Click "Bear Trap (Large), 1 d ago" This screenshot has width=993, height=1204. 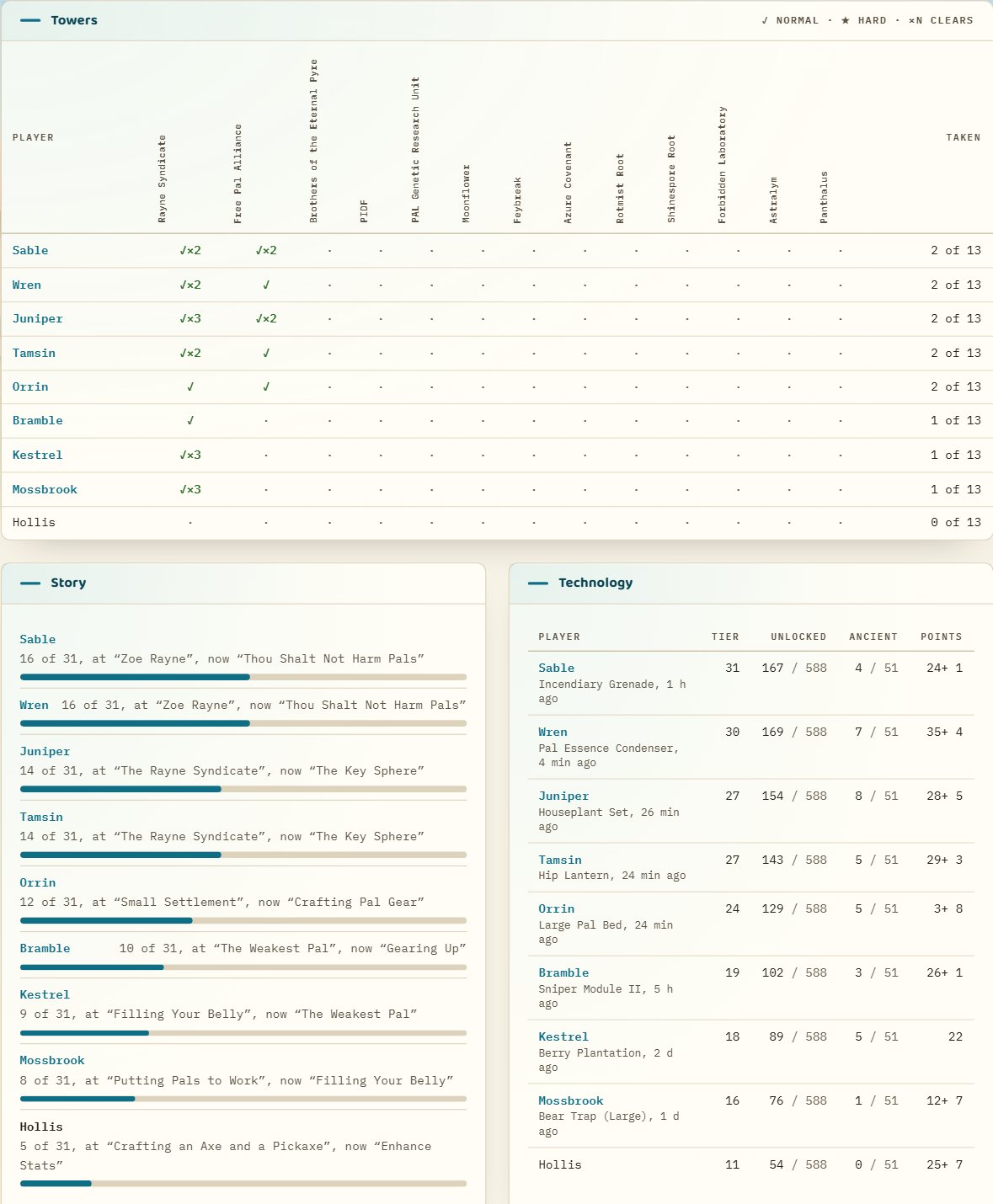click(x=609, y=1125)
